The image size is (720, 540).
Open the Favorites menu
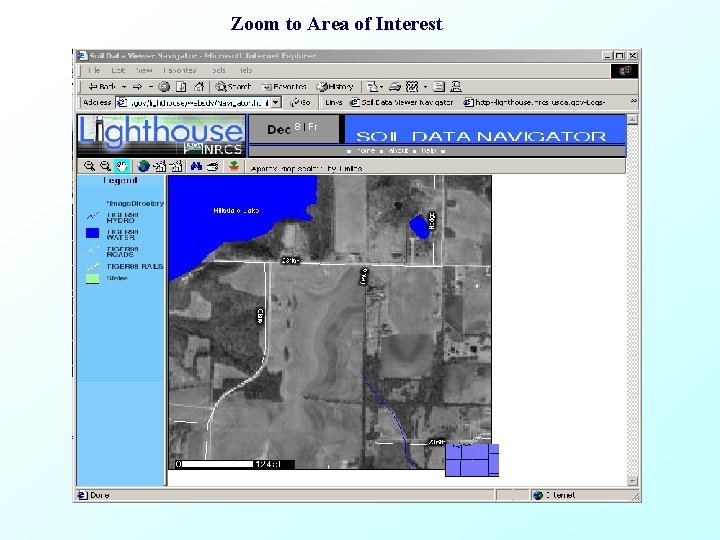click(x=180, y=70)
